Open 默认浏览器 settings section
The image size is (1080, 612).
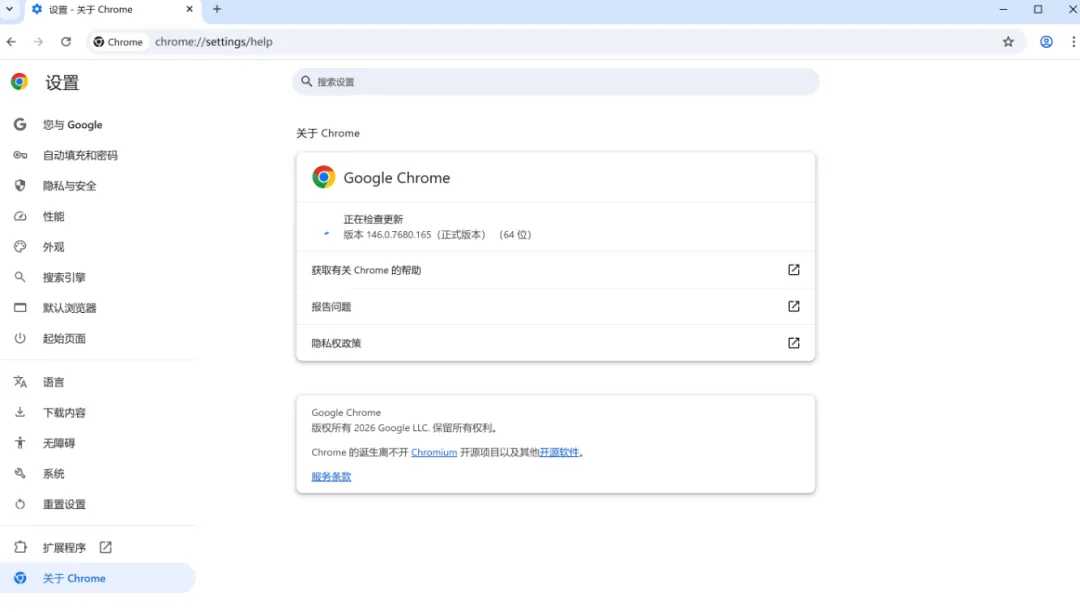(98, 308)
